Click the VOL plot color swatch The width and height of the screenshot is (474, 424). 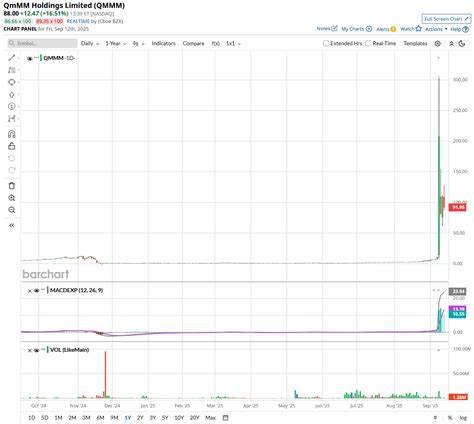click(x=47, y=350)
